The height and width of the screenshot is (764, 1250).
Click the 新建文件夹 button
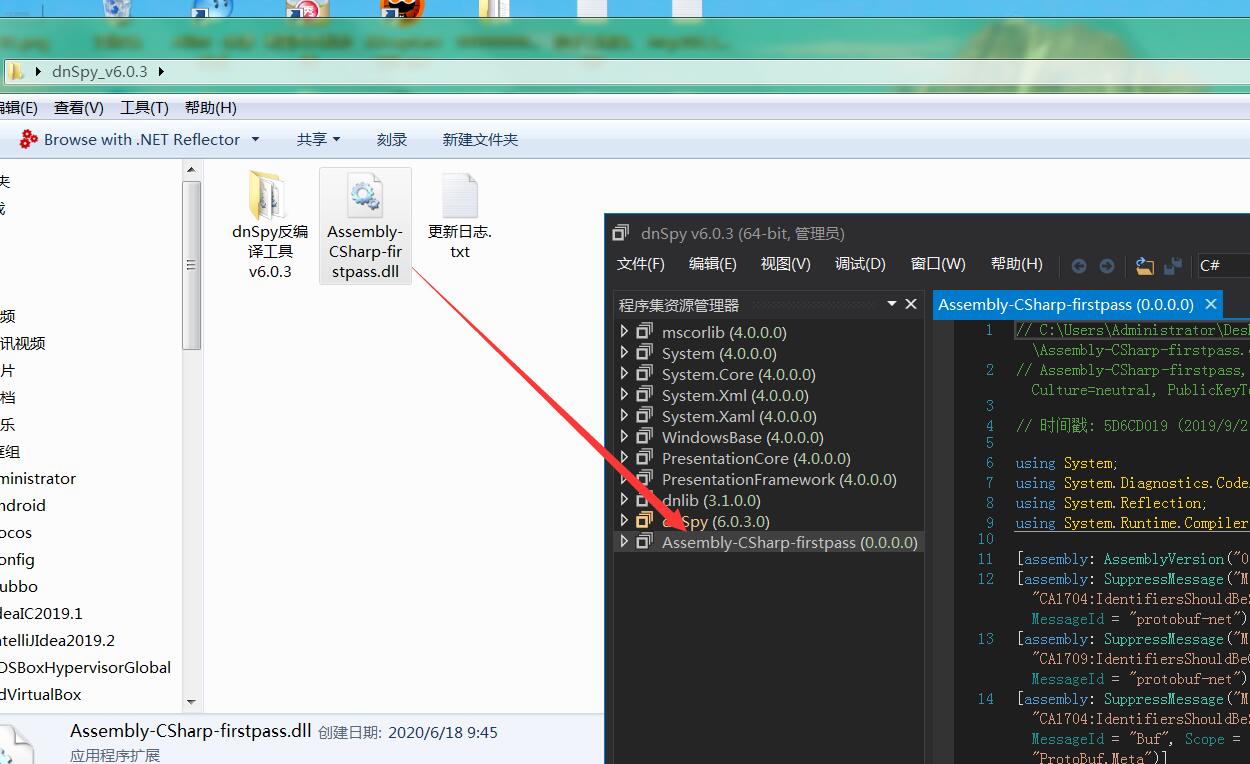(x=480, y=139)
